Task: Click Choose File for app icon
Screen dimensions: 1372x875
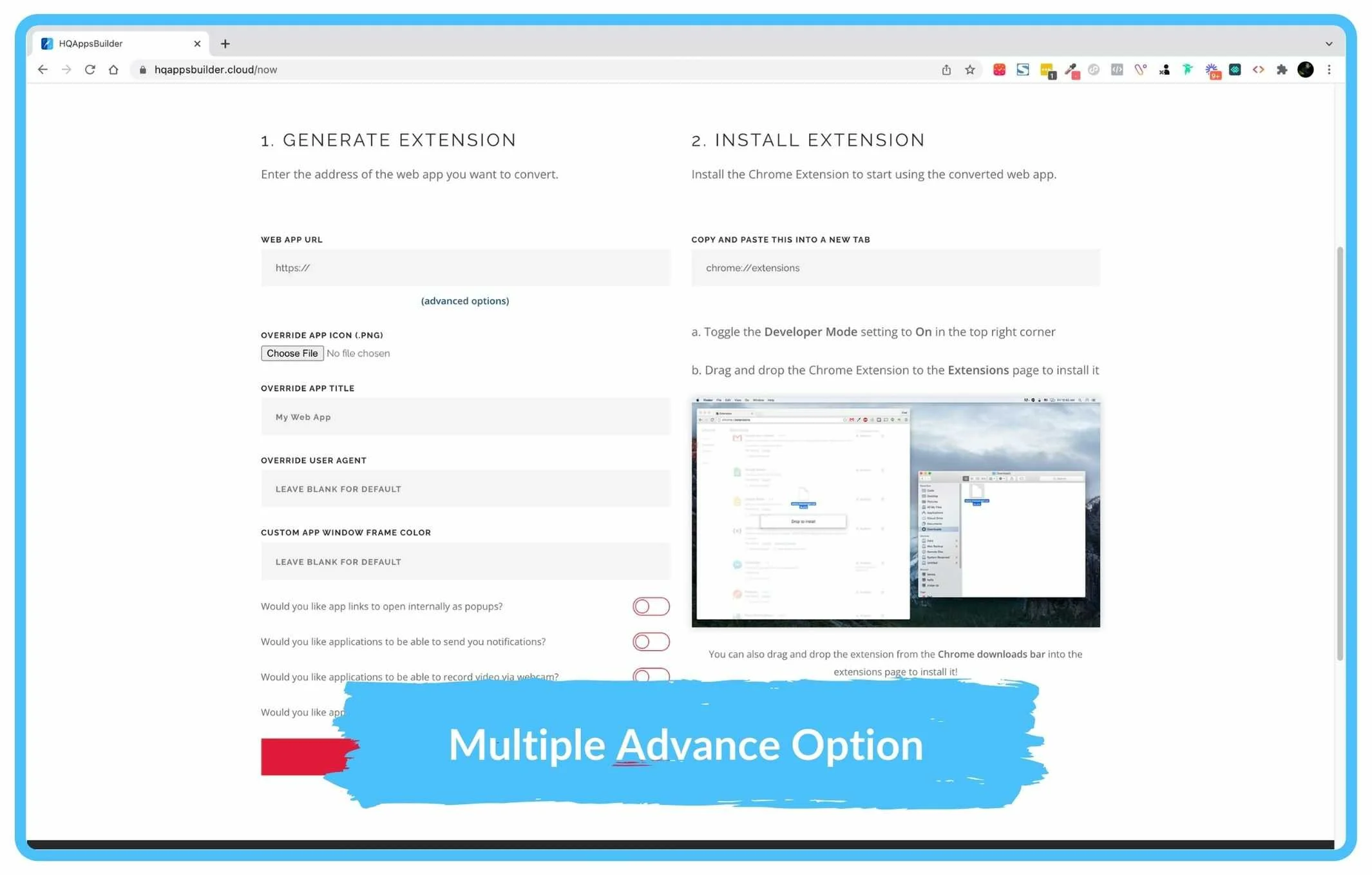Action: point(292,353)
